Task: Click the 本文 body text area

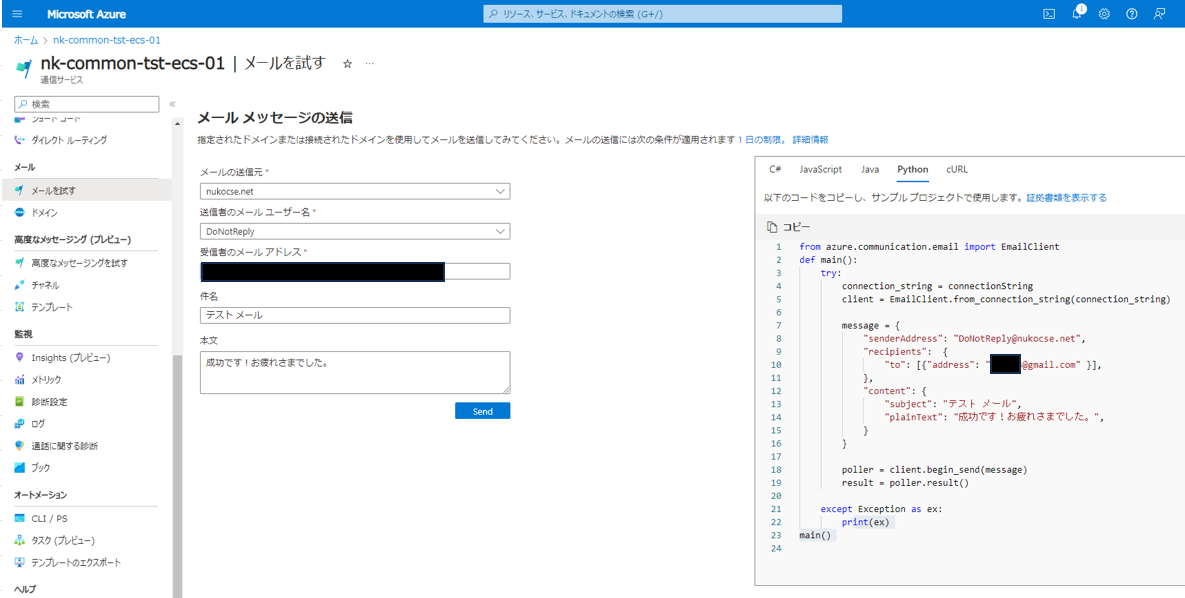Action: pos(355,373)
